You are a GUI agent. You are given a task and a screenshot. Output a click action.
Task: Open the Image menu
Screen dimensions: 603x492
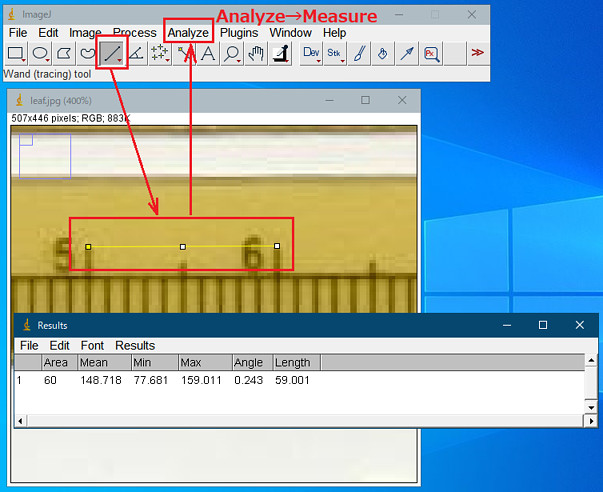[85, 33]
